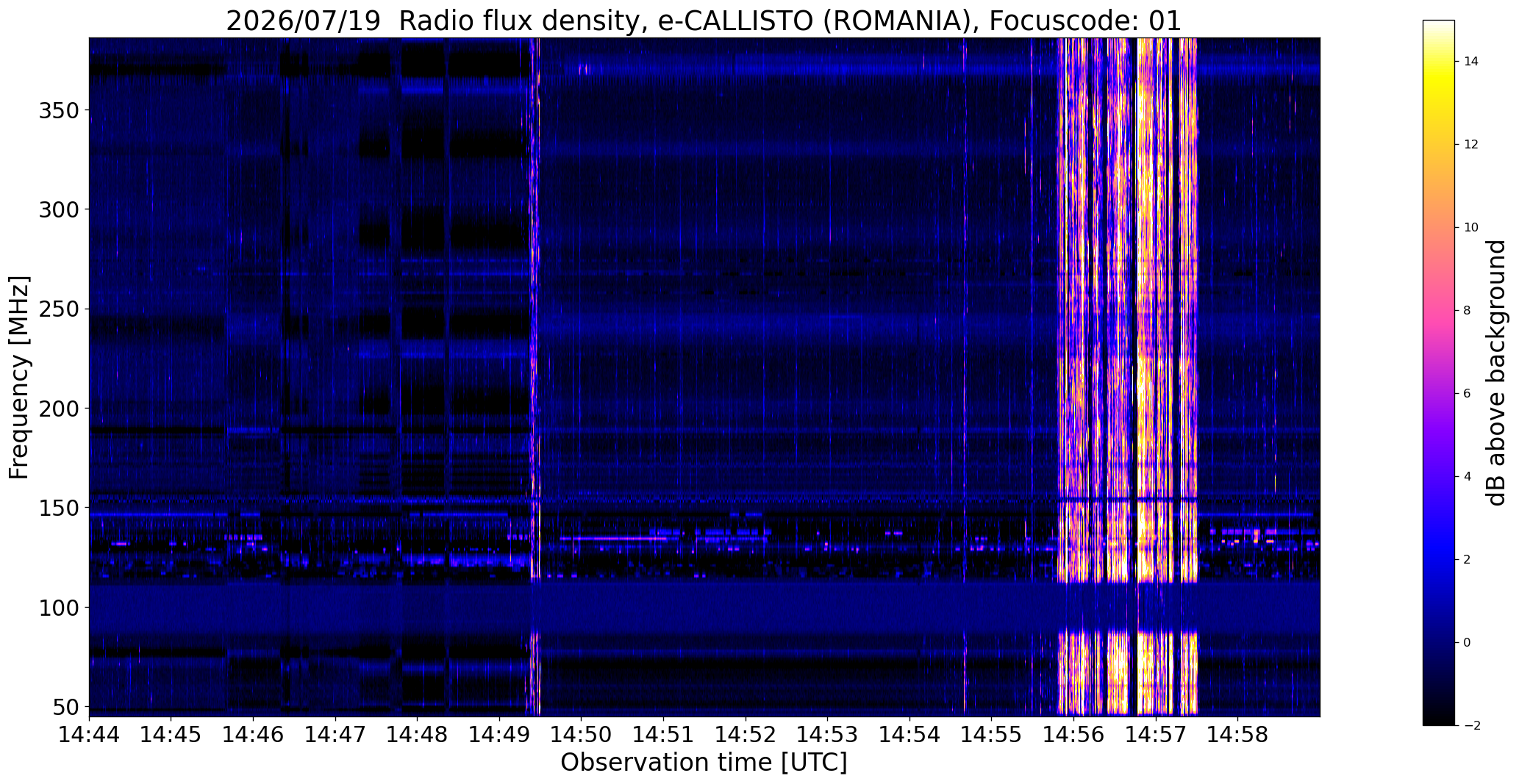1519x784 pixels.
Task: Click the colorbar tick value 4
Action: pyautogui.click(x=1468, y=477)
